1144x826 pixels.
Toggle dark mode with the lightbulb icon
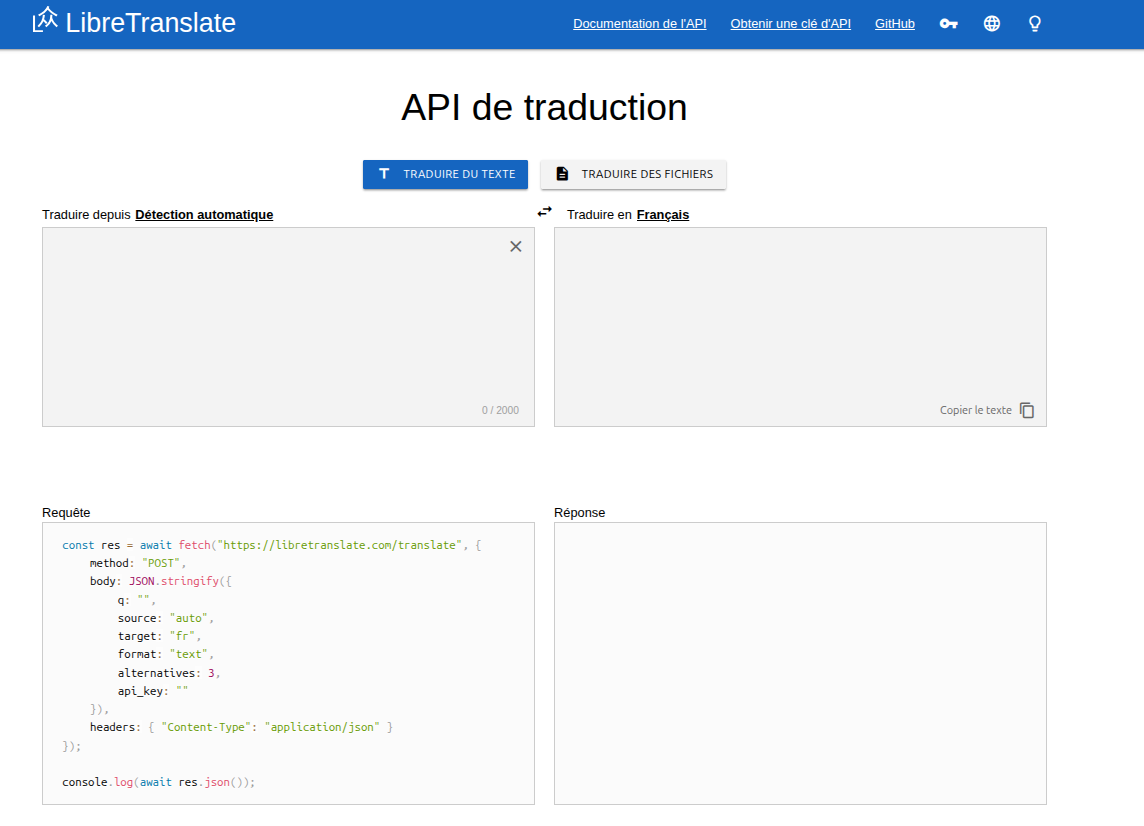click(1035, 24)
